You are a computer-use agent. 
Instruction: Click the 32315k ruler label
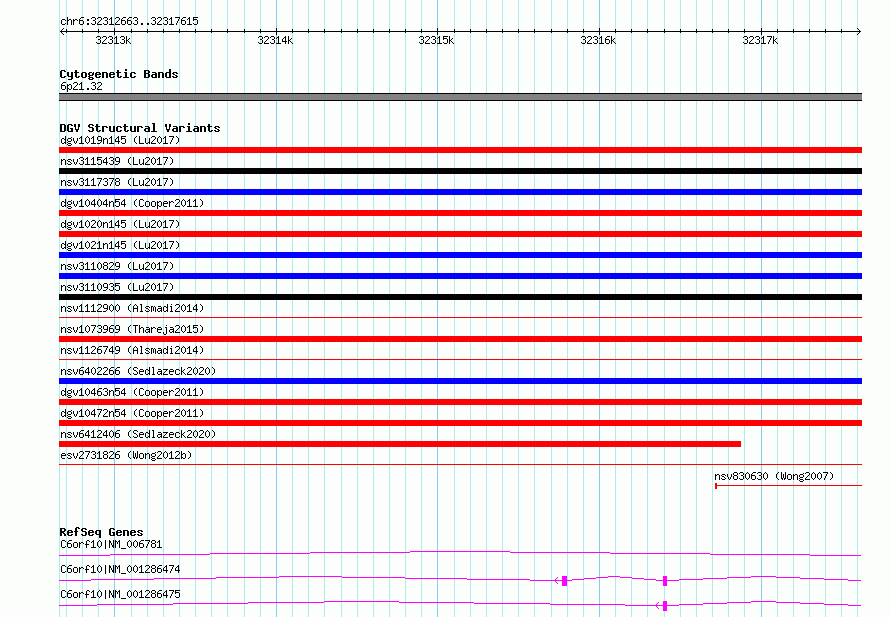(436, 40)
